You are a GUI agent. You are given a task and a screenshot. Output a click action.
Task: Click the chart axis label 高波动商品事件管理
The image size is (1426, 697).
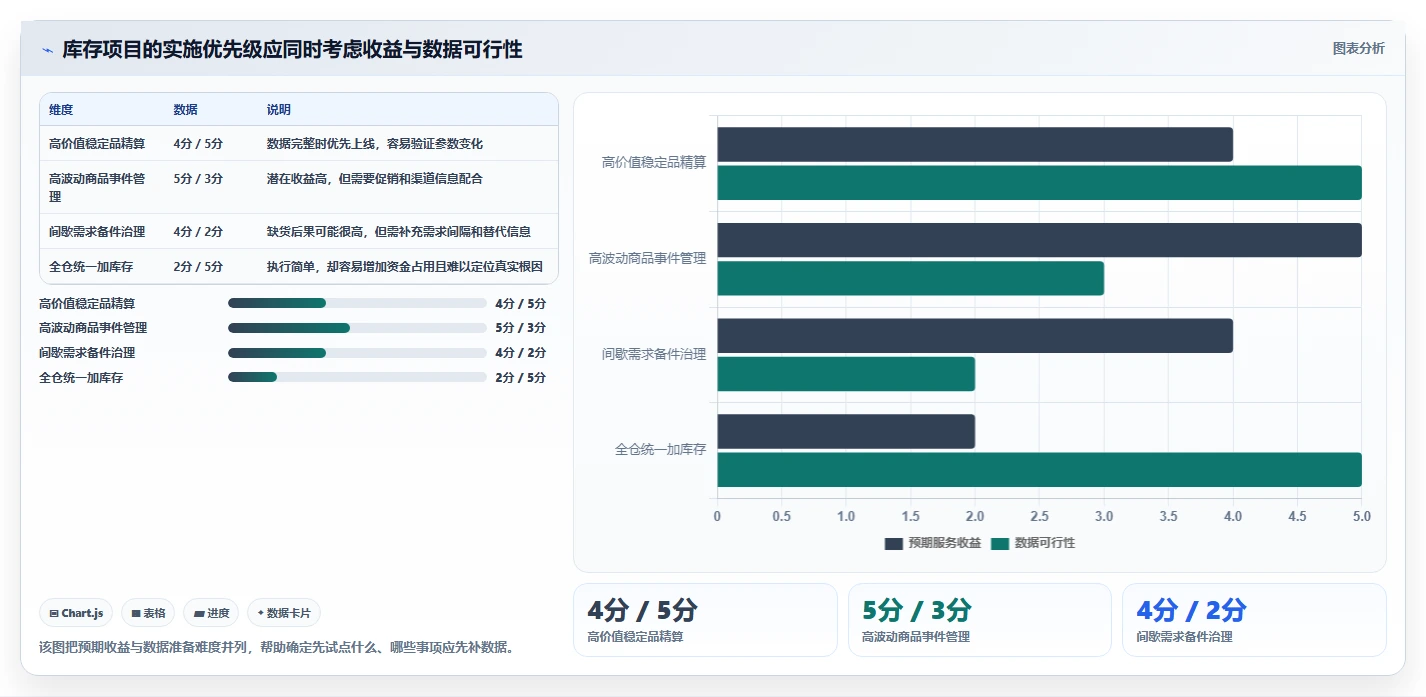click(x=647, y=259)
